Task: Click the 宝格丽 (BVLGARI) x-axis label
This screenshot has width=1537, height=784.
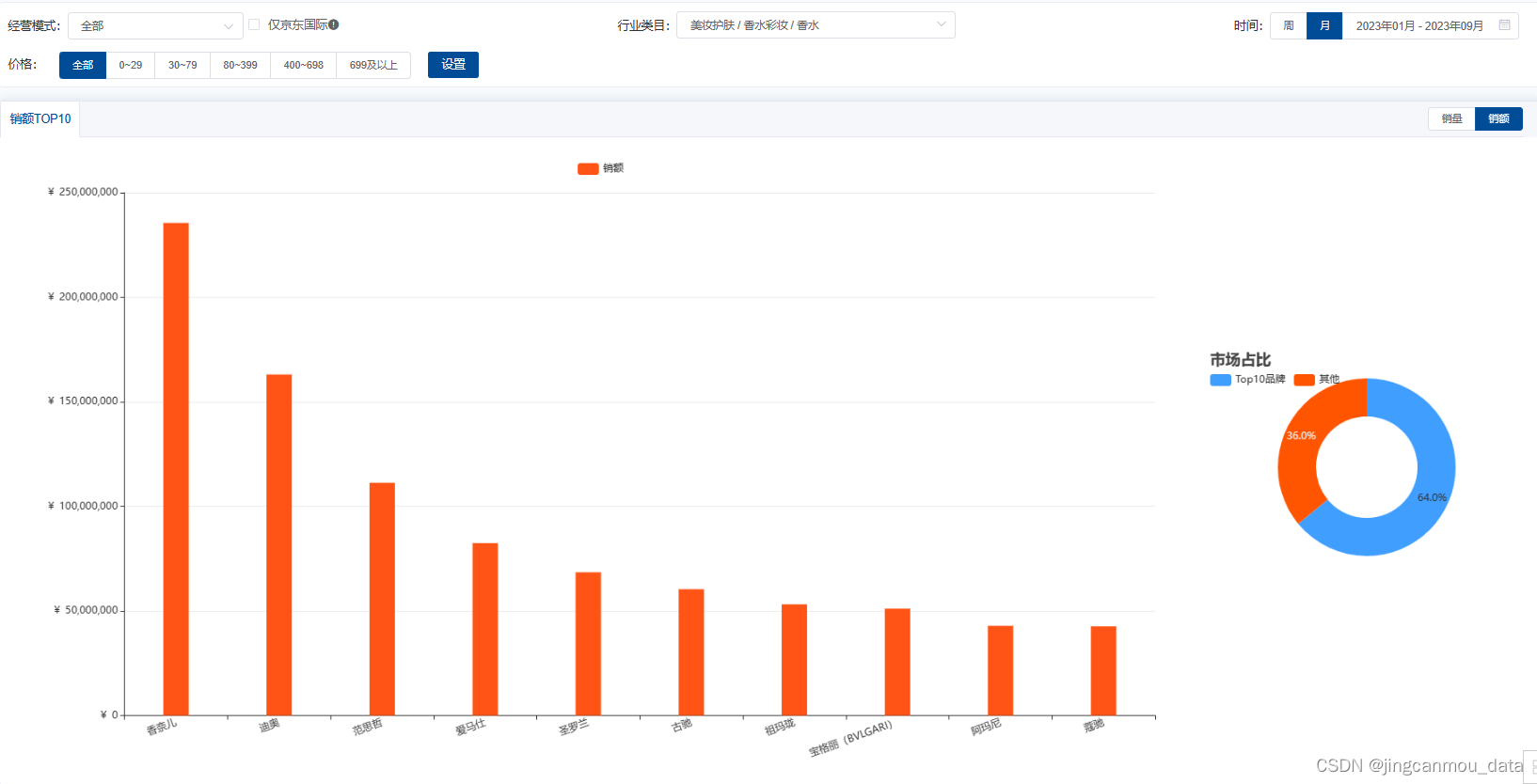Action: [x=850, y=739]
